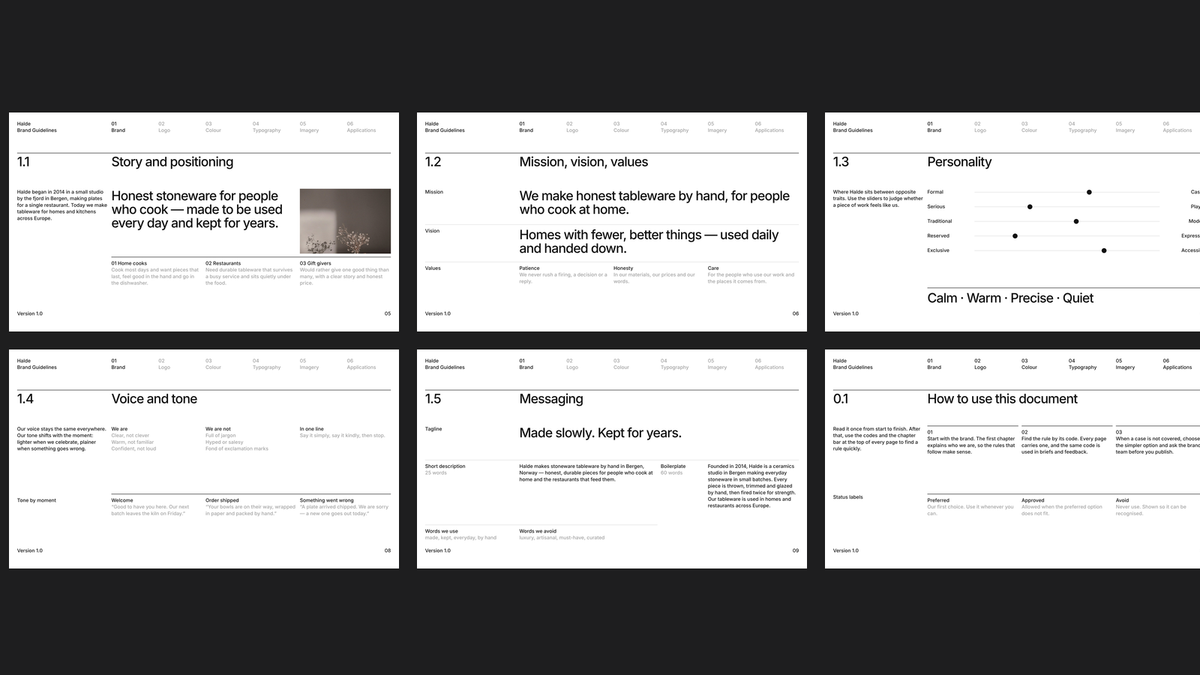This screenshot has width=1200, height=675.
Task: Open the 03 Colour tab on slide 1.3
Action: [1029, 127]
